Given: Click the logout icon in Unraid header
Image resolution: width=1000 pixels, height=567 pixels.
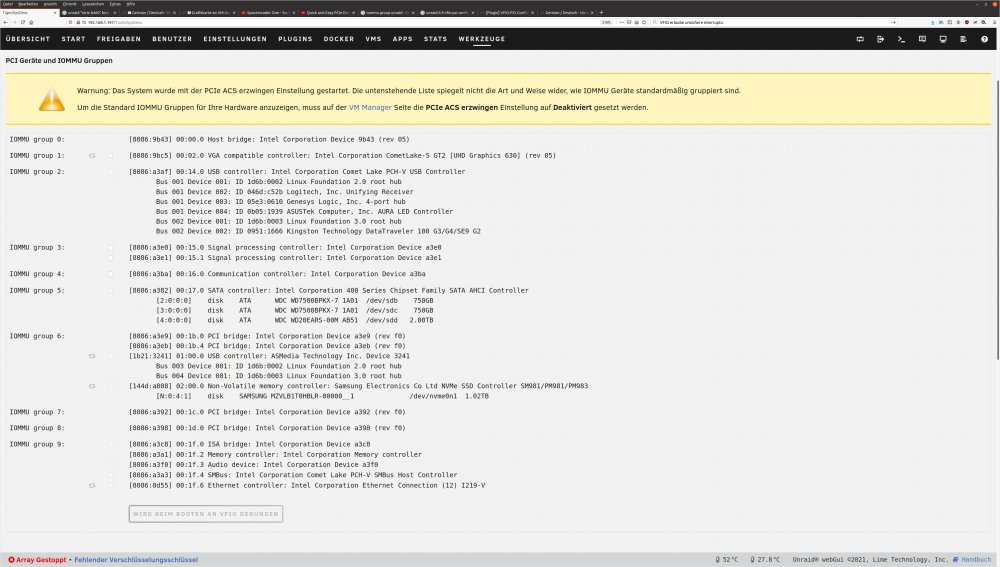Looking at the screenshot, I should (881, 39).
